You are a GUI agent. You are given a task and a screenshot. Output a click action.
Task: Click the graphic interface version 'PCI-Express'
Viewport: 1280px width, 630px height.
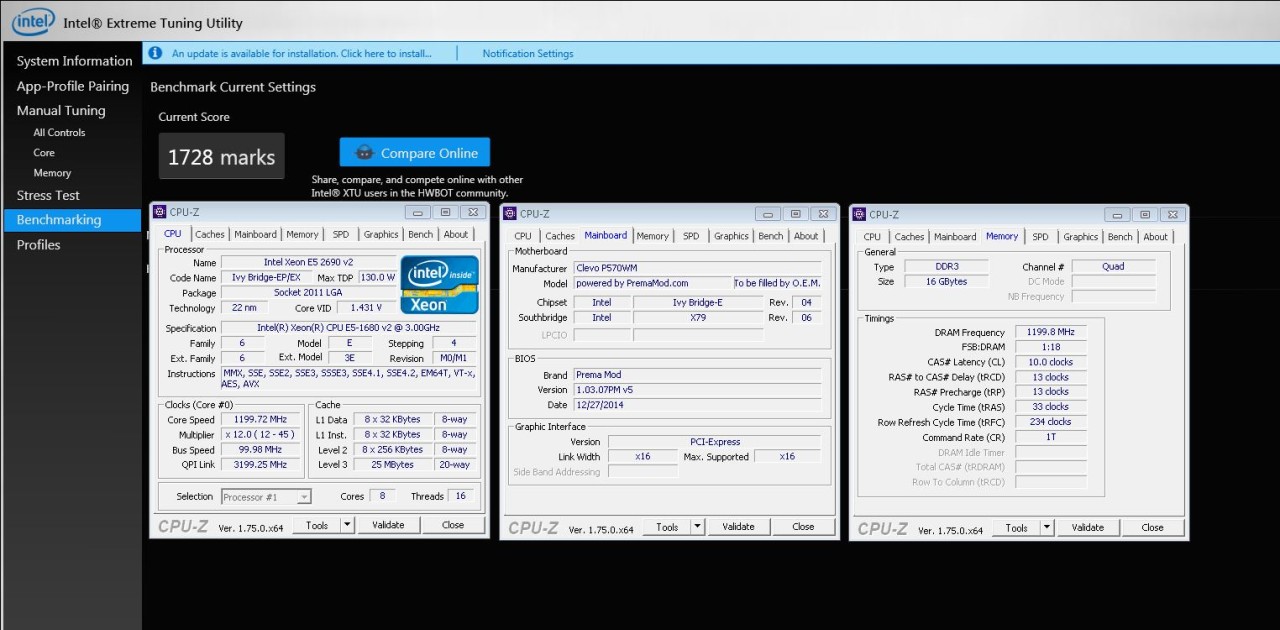click(715, 441)
